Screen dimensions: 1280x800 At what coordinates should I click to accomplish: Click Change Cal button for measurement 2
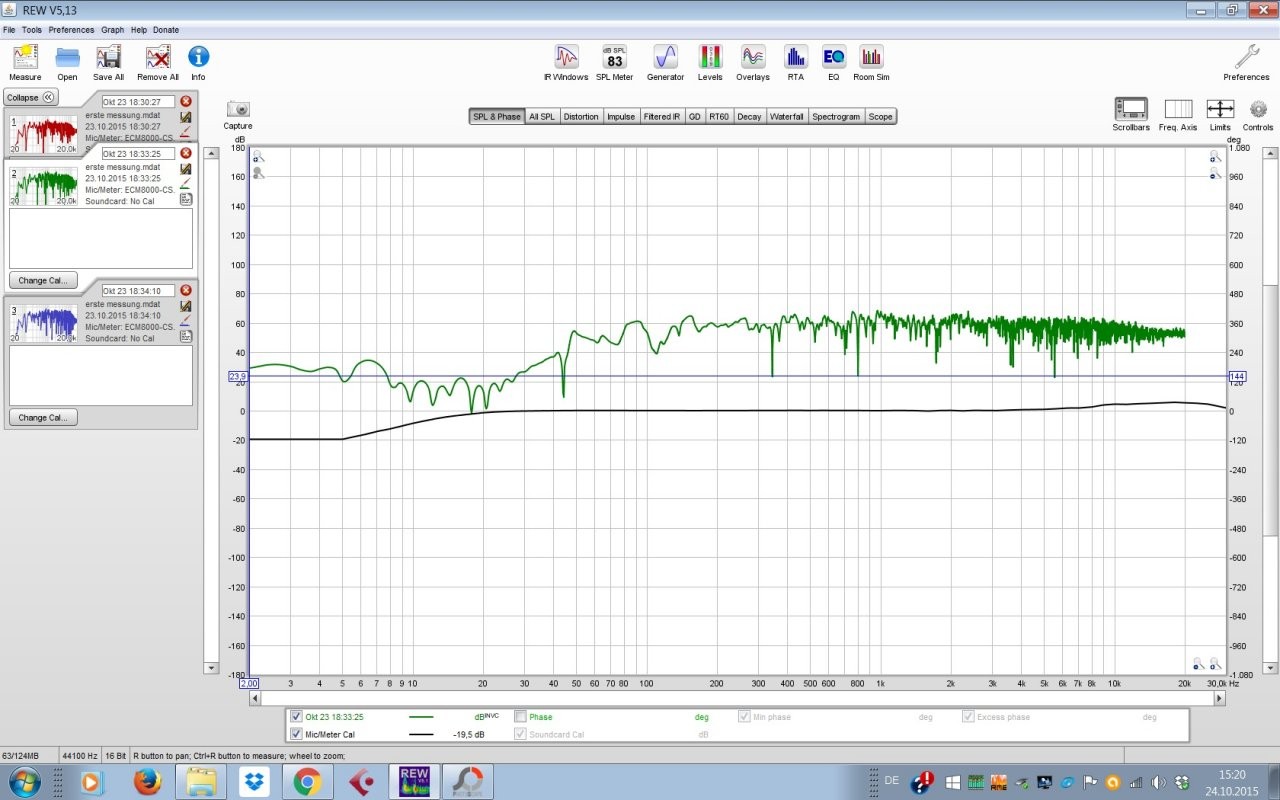point(43,281)
